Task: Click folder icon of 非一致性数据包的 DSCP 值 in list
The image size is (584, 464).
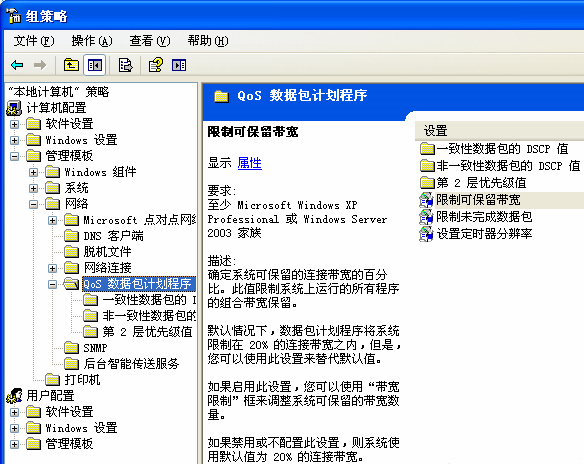Action: pyautogui.click(x=427, y=166)
